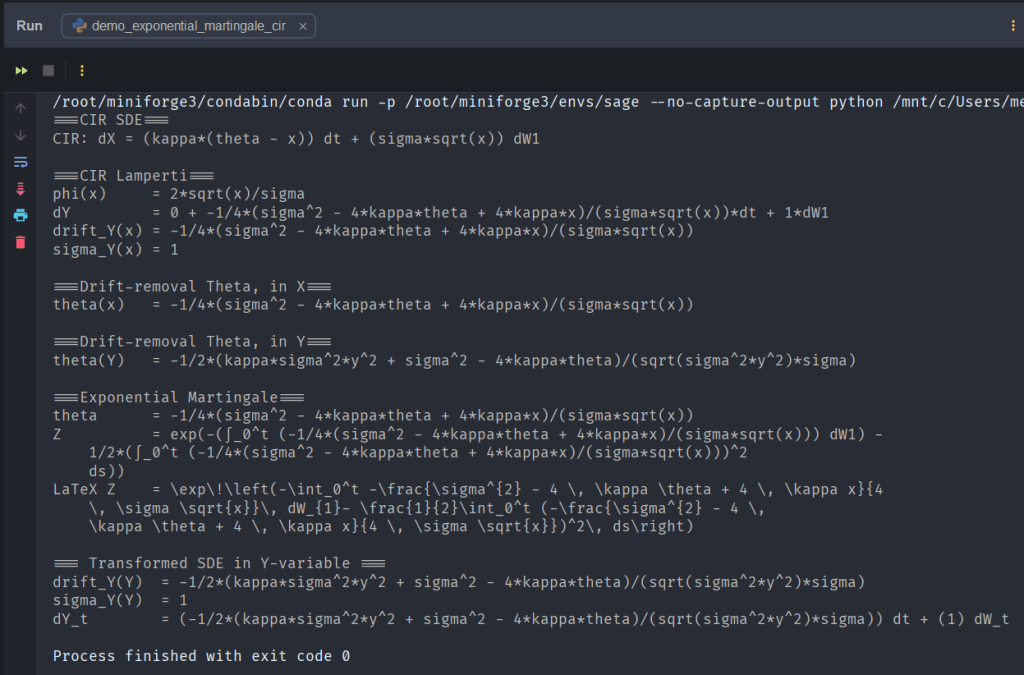Image resolution: width=1024 pixels, height=675 pixels.
Task: Click the Run tool window title
Action: (29, 26)
